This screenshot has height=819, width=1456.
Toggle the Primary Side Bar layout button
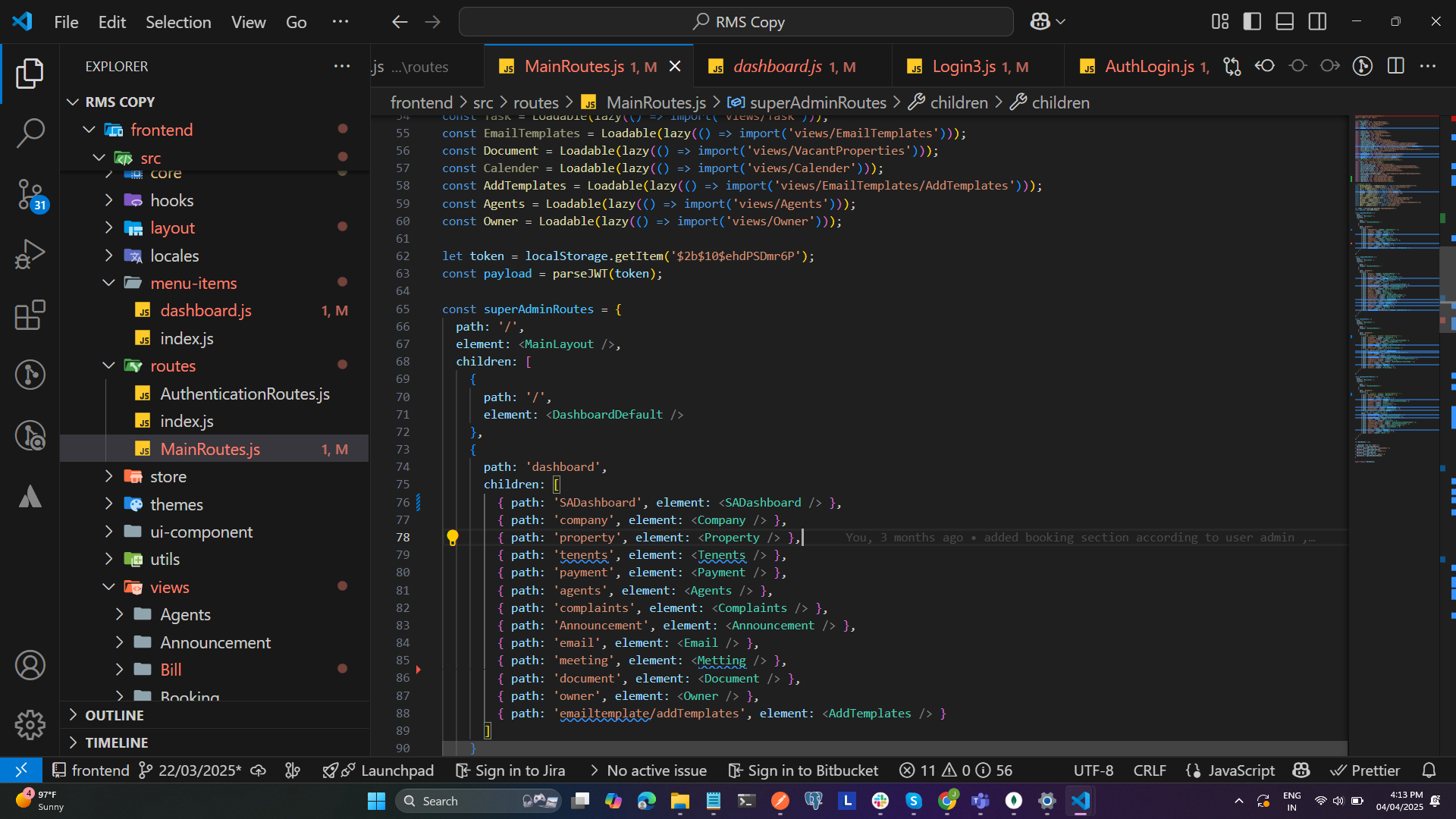point(1252,21)
